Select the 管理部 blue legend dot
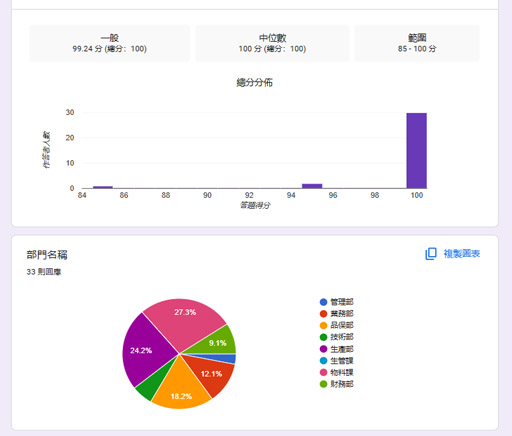This screenshot has width=512, height=436. coord(323,302)
